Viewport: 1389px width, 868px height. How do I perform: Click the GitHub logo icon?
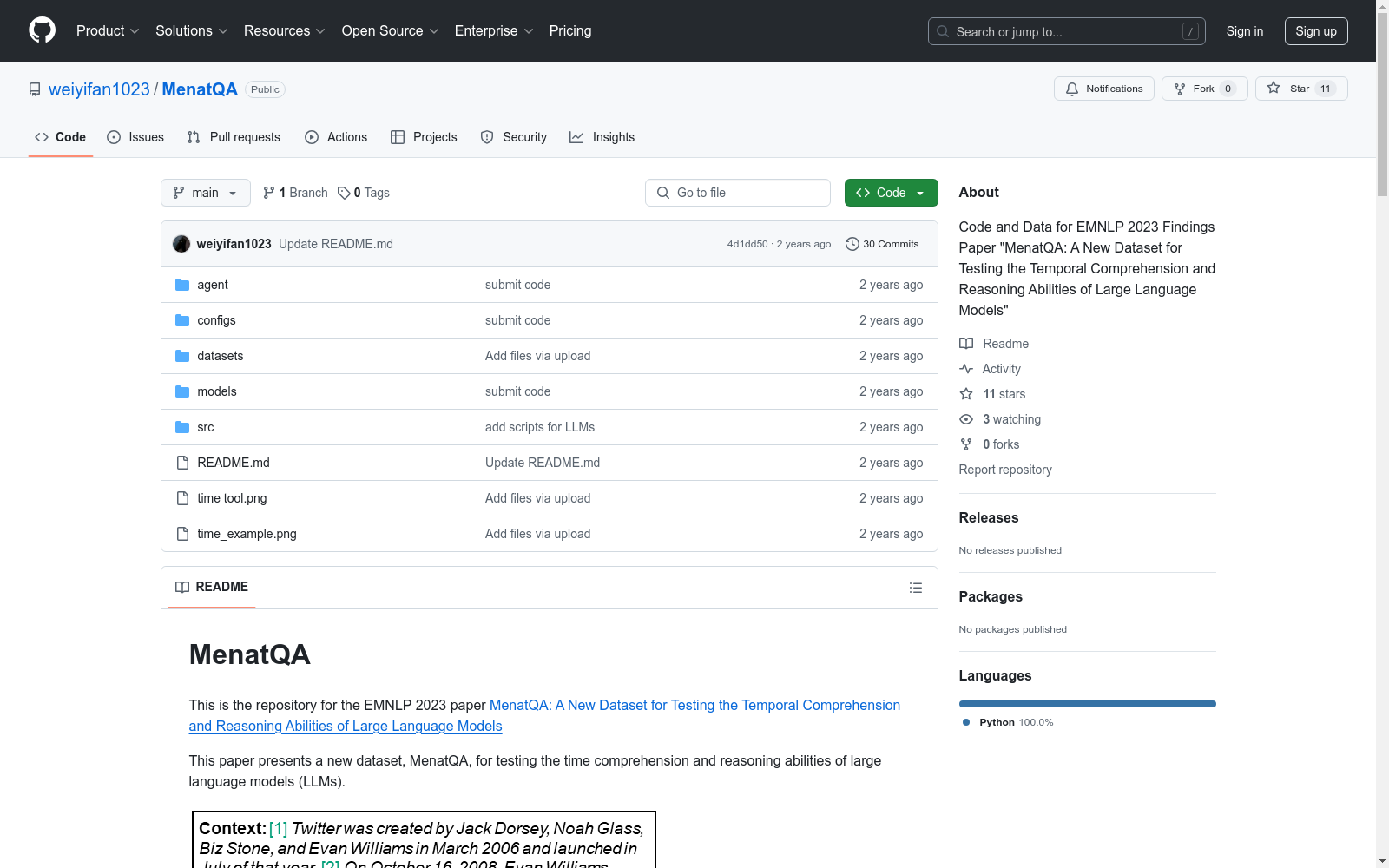click(42, 30)
